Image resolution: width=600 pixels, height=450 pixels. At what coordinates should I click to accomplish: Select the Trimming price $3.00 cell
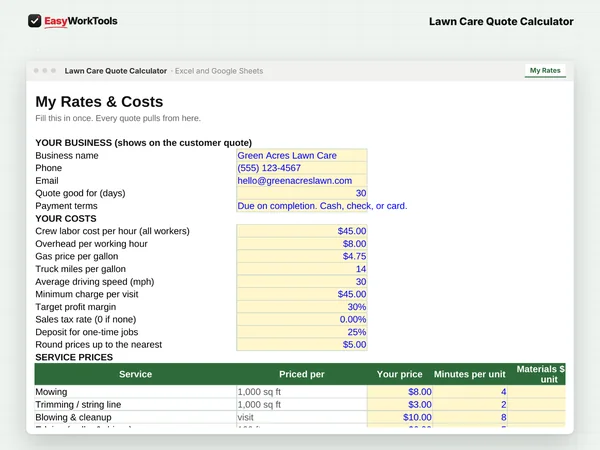pos(400,404)
